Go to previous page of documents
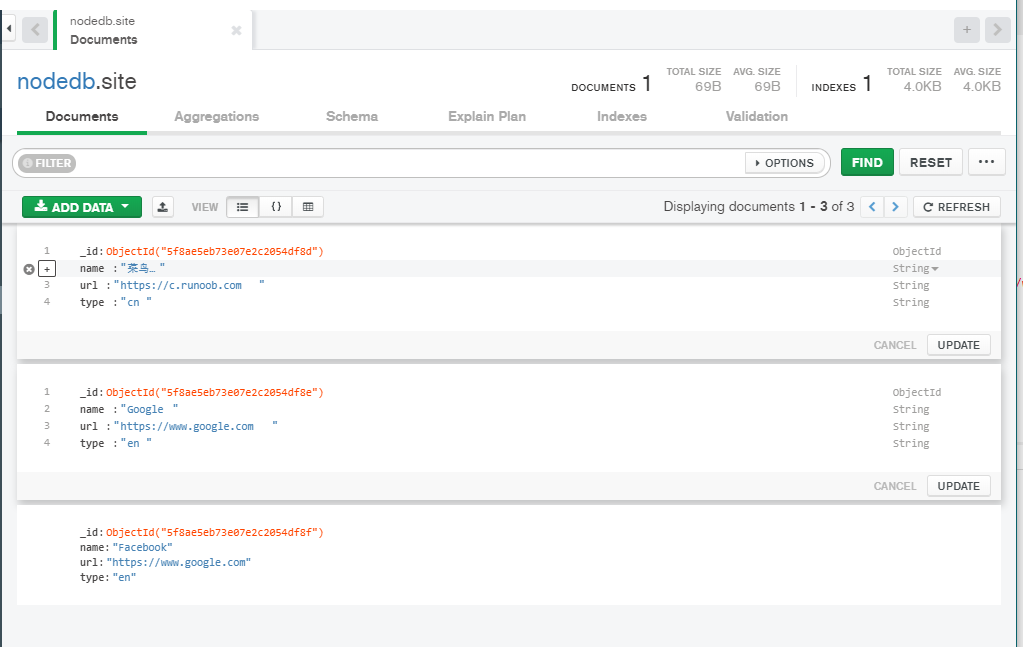The height and width of the screenshot is (647, 1023). tap(872, 207)
